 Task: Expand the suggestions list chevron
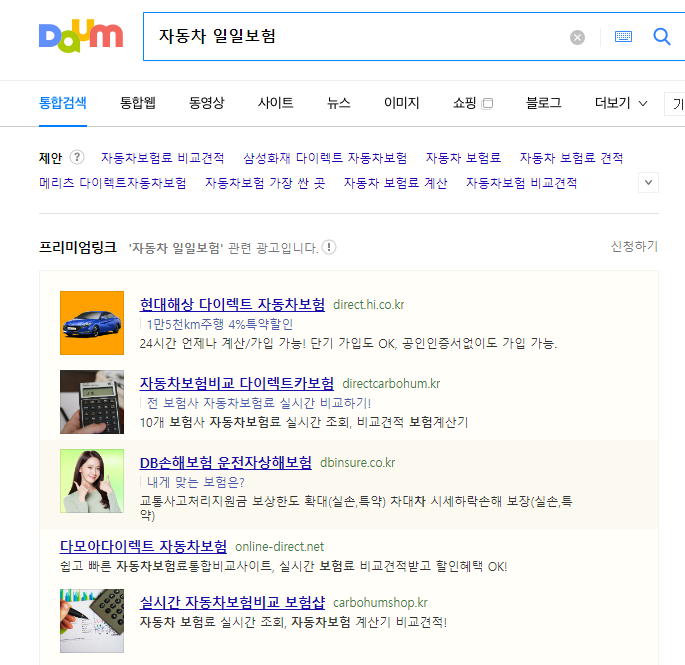coord(648,183)
